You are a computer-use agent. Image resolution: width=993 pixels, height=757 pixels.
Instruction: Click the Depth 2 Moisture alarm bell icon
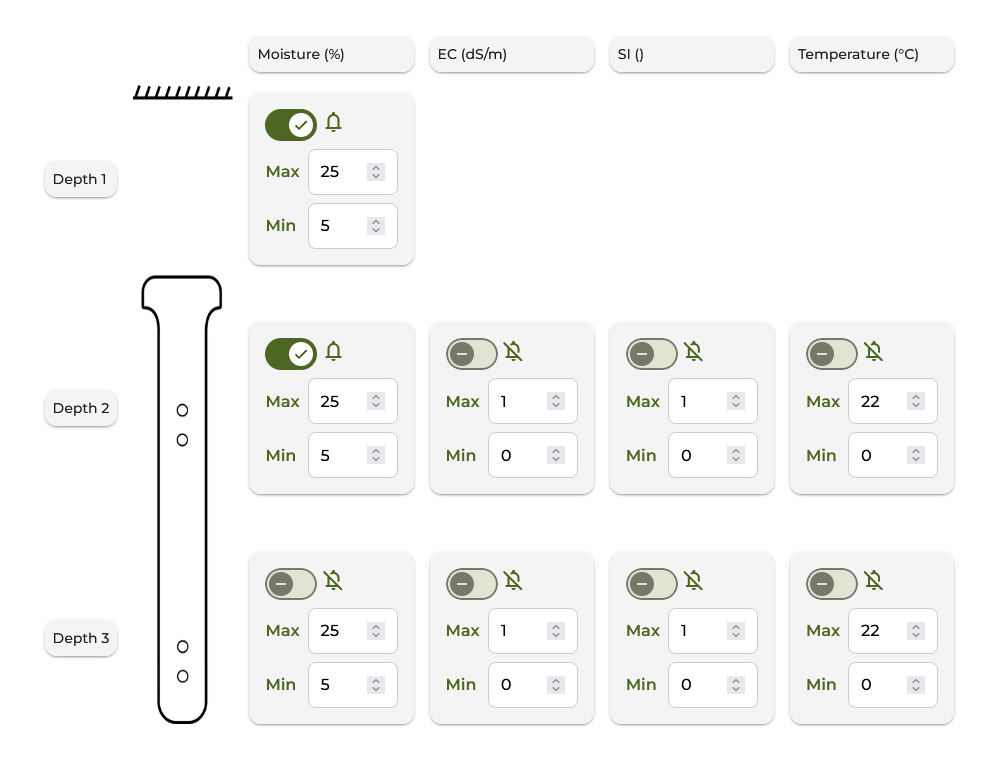point(334,352)
